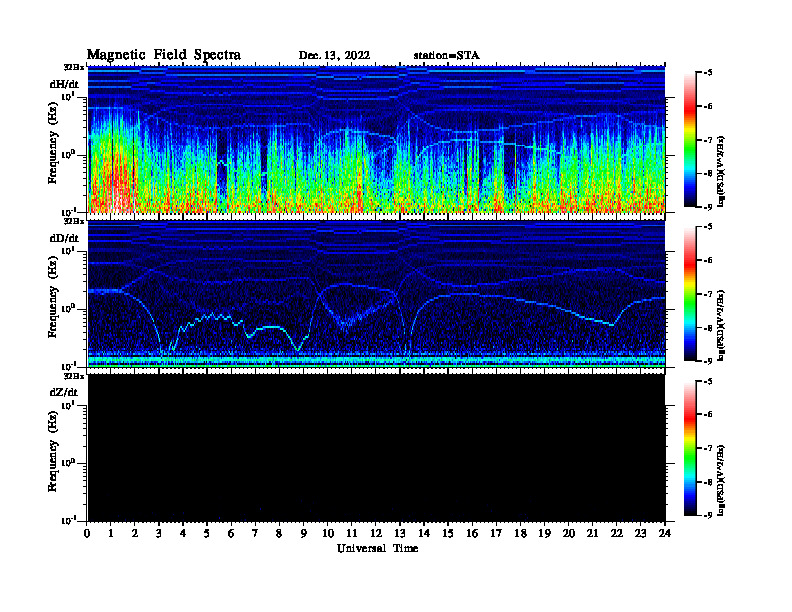
Task: Click the log(PSD) units label beside dD/dt colorbar
Action: click(x=721, y=325)
